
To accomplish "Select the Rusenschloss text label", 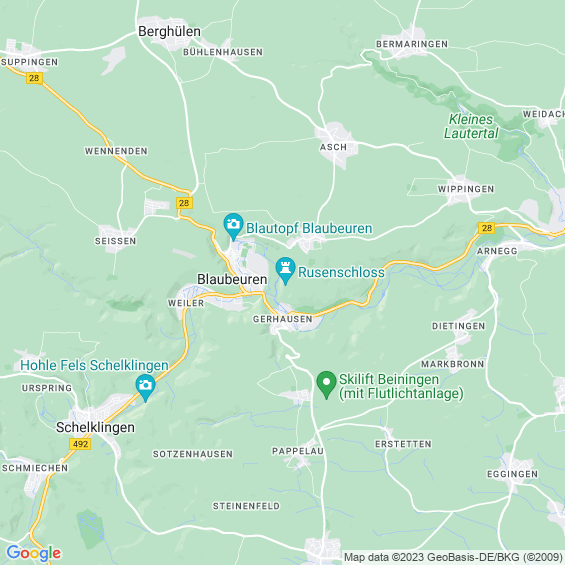I will pos(341,272).
